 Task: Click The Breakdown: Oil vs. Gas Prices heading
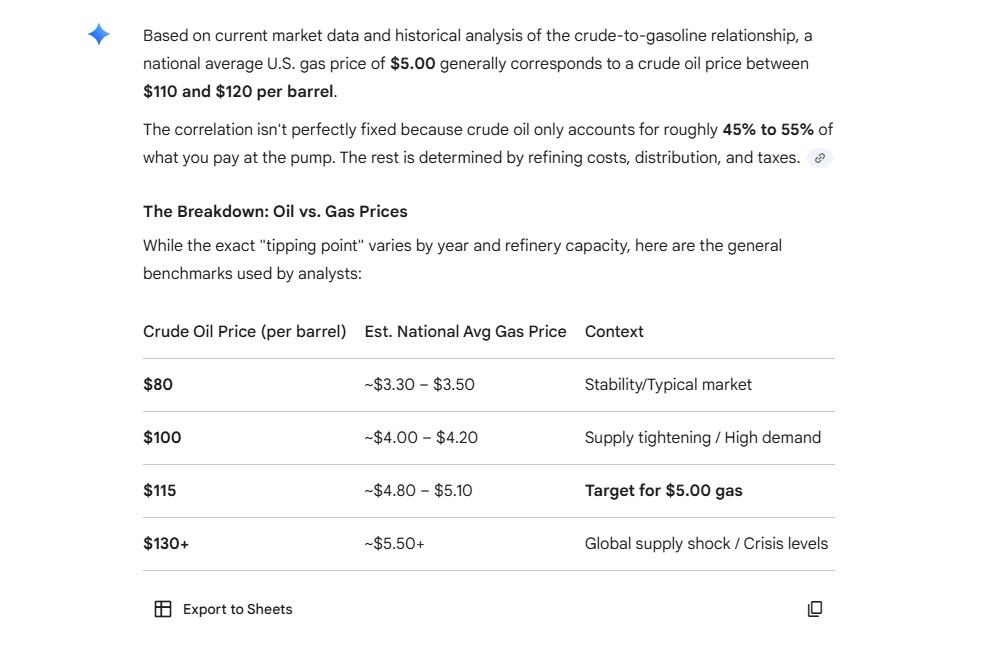point(275,211)
